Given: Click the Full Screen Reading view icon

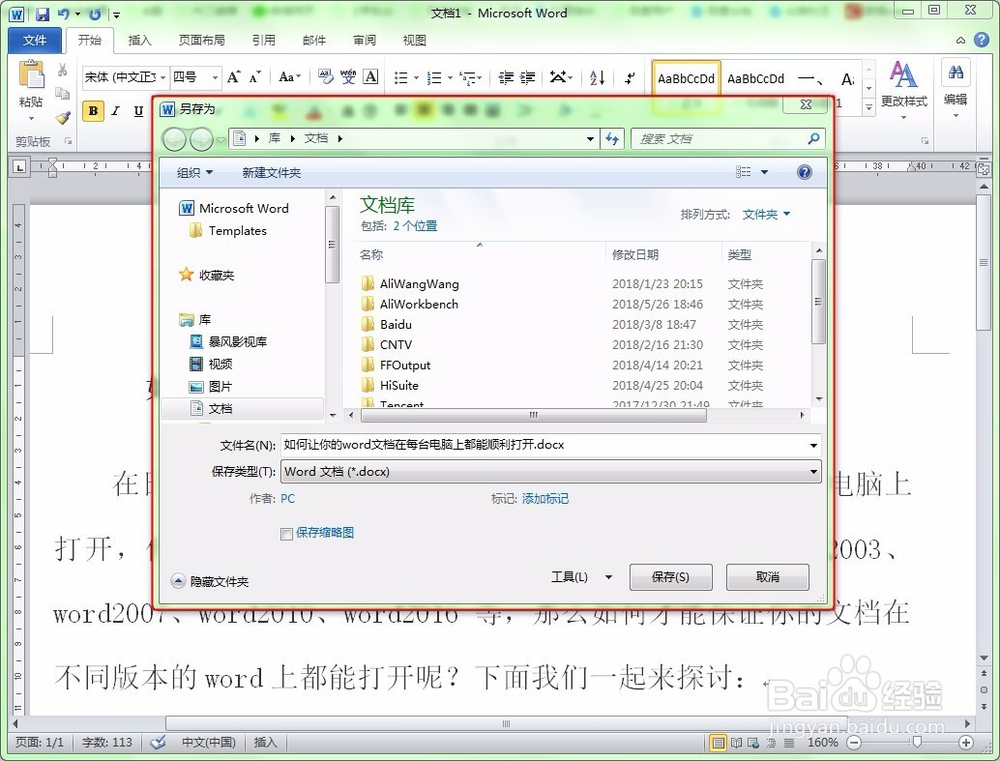Looking at the screenshot, I should (736, 743).
